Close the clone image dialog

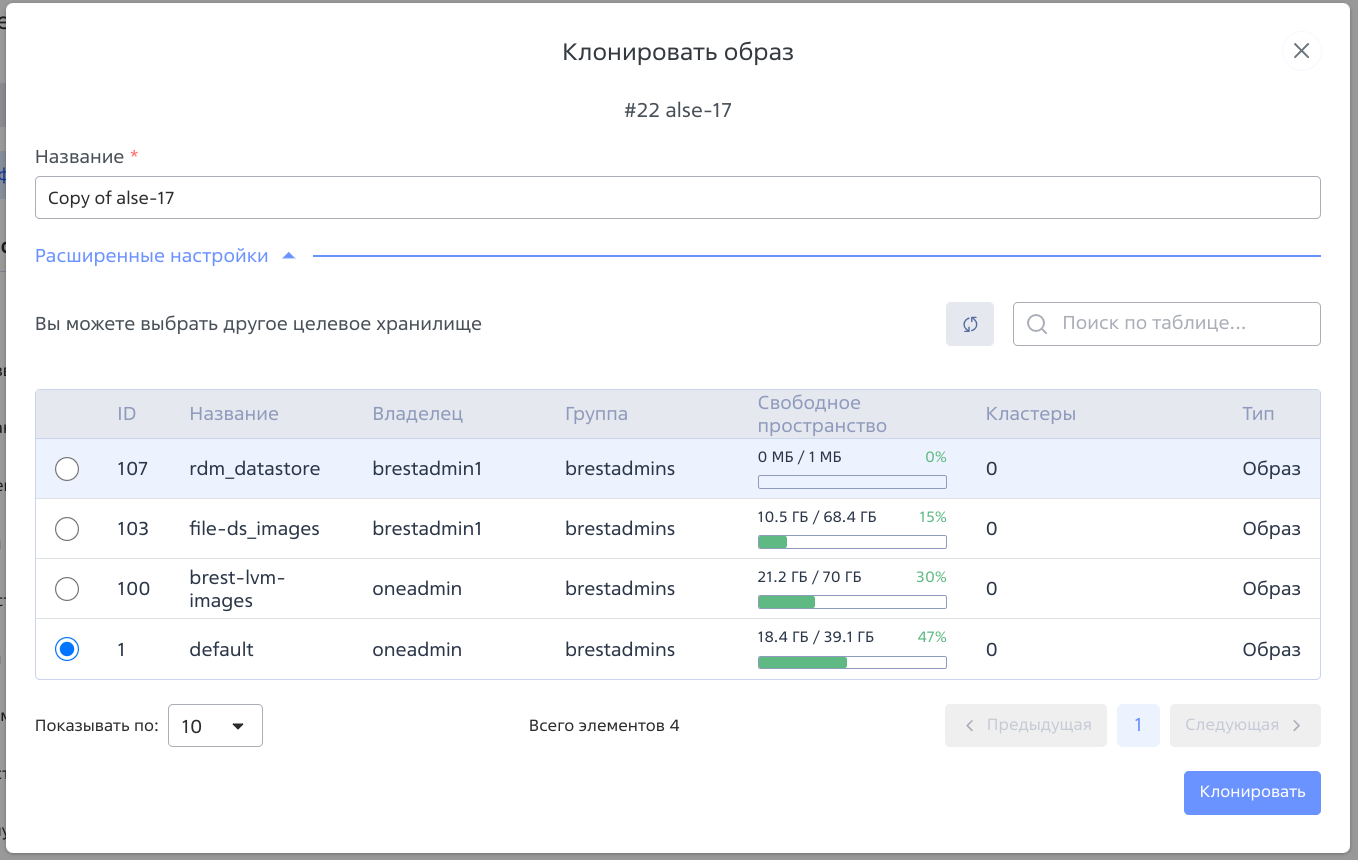tap(1300, 51)
